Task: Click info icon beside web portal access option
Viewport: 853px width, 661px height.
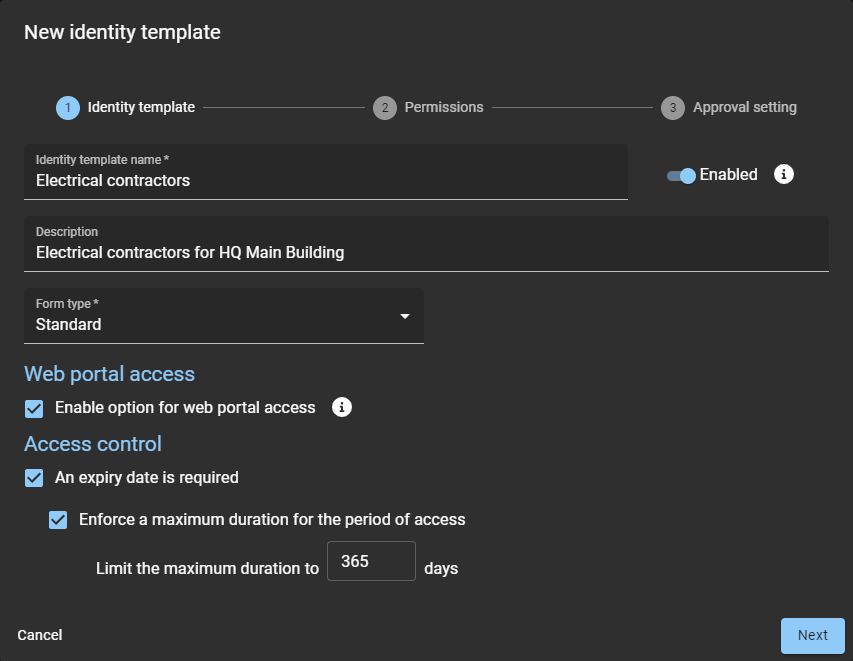Action: click(x=342, y=407)
